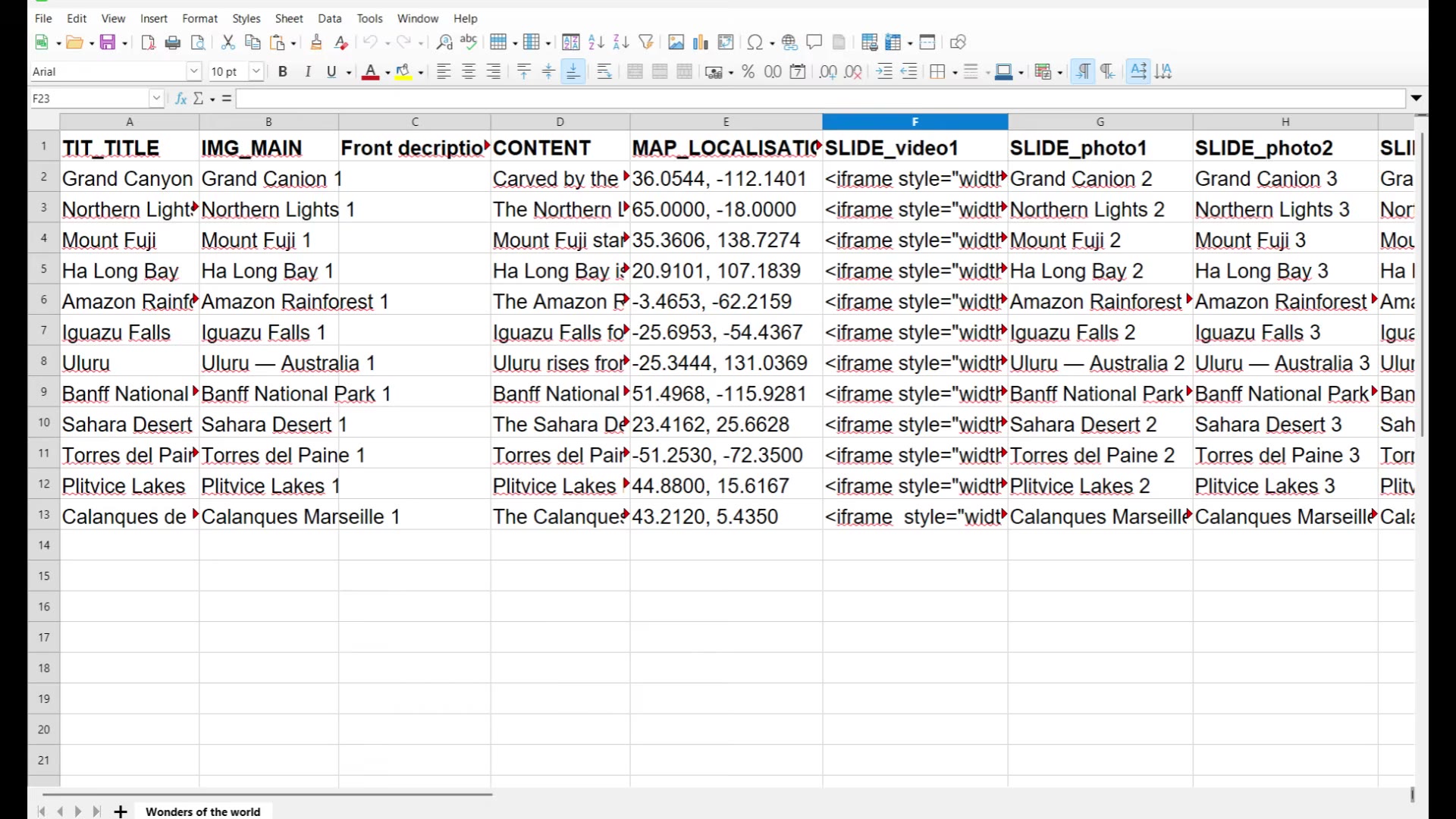Open the Function Wizard
1456x819 pixels.
coord(180,99)
